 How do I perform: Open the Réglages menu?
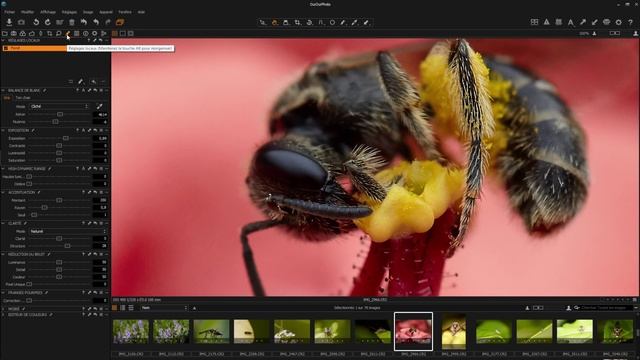tap(69, 12)
